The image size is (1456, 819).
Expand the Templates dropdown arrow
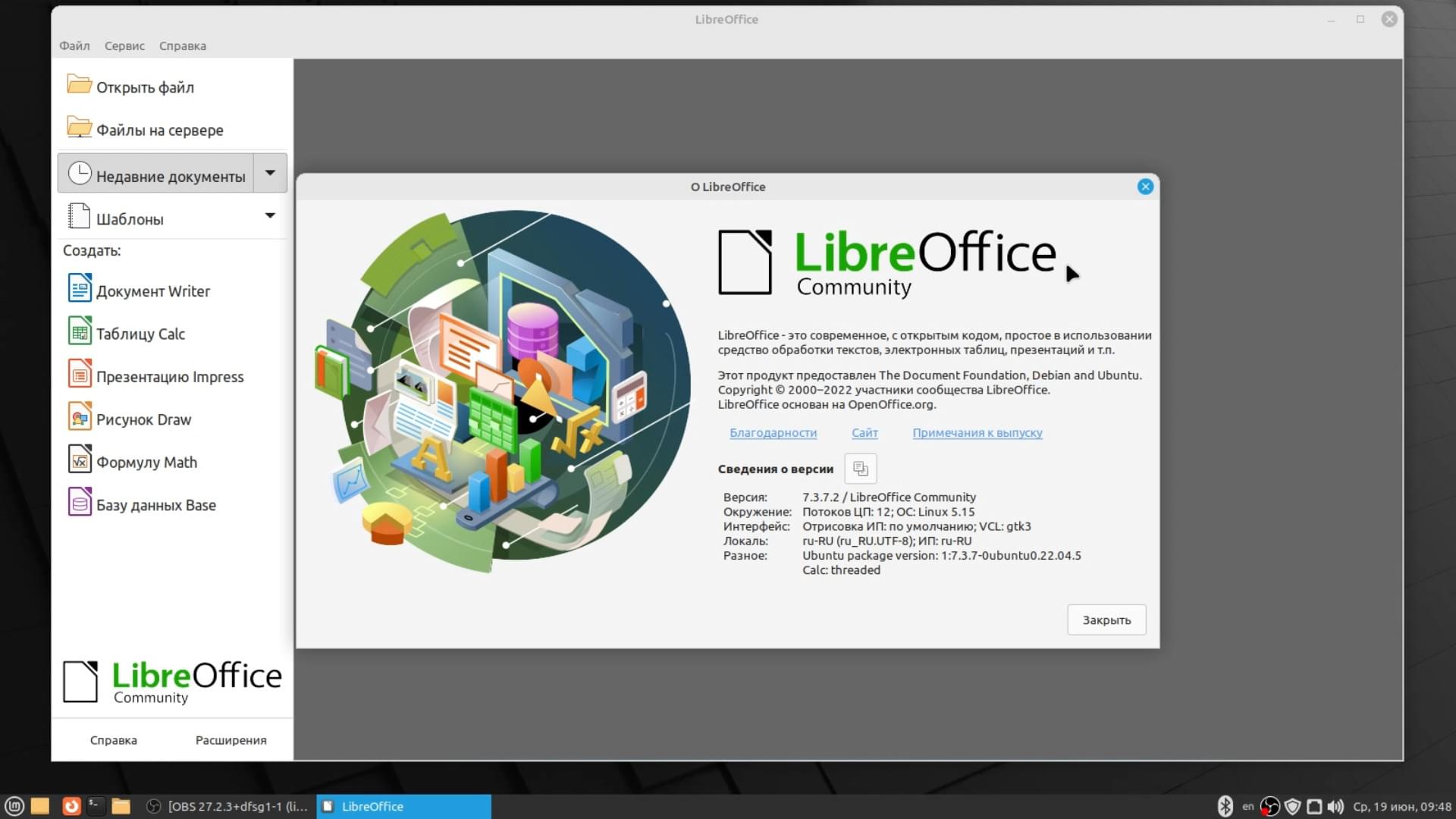[270, 216]
